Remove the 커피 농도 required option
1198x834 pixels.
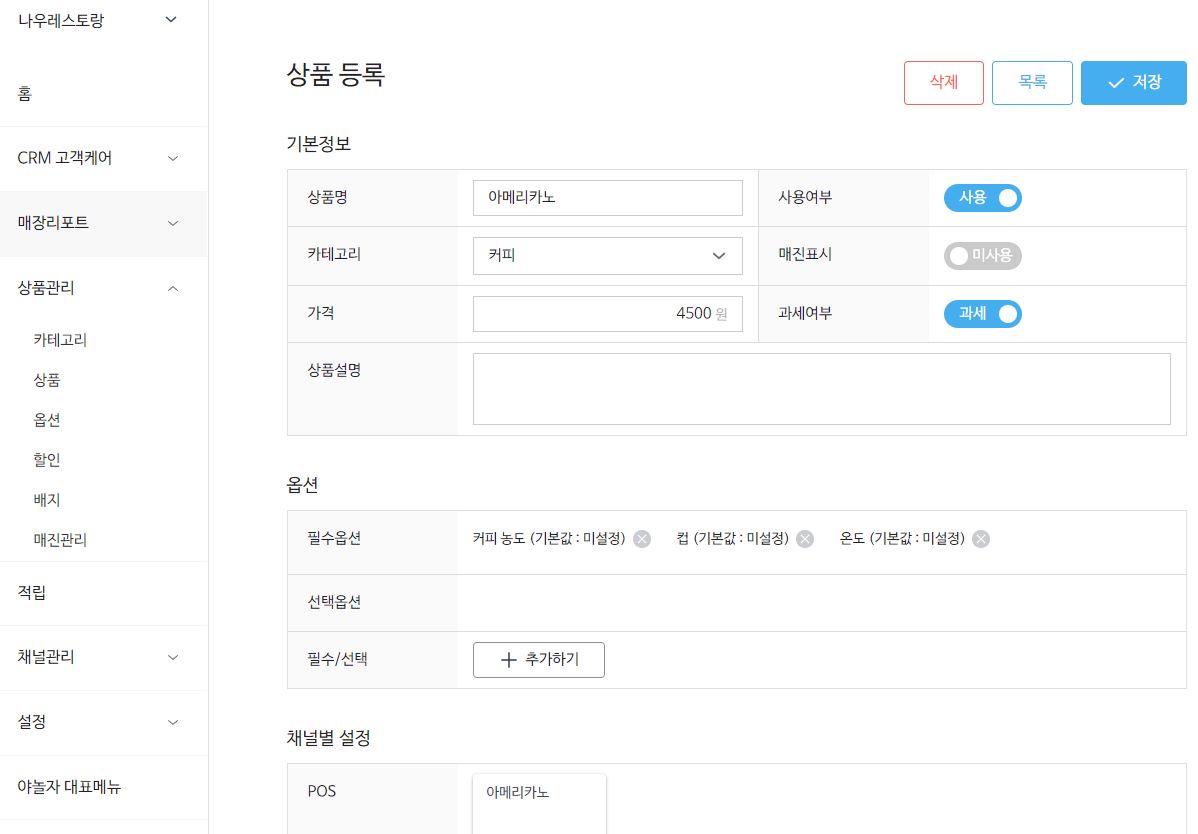[642, 539]
